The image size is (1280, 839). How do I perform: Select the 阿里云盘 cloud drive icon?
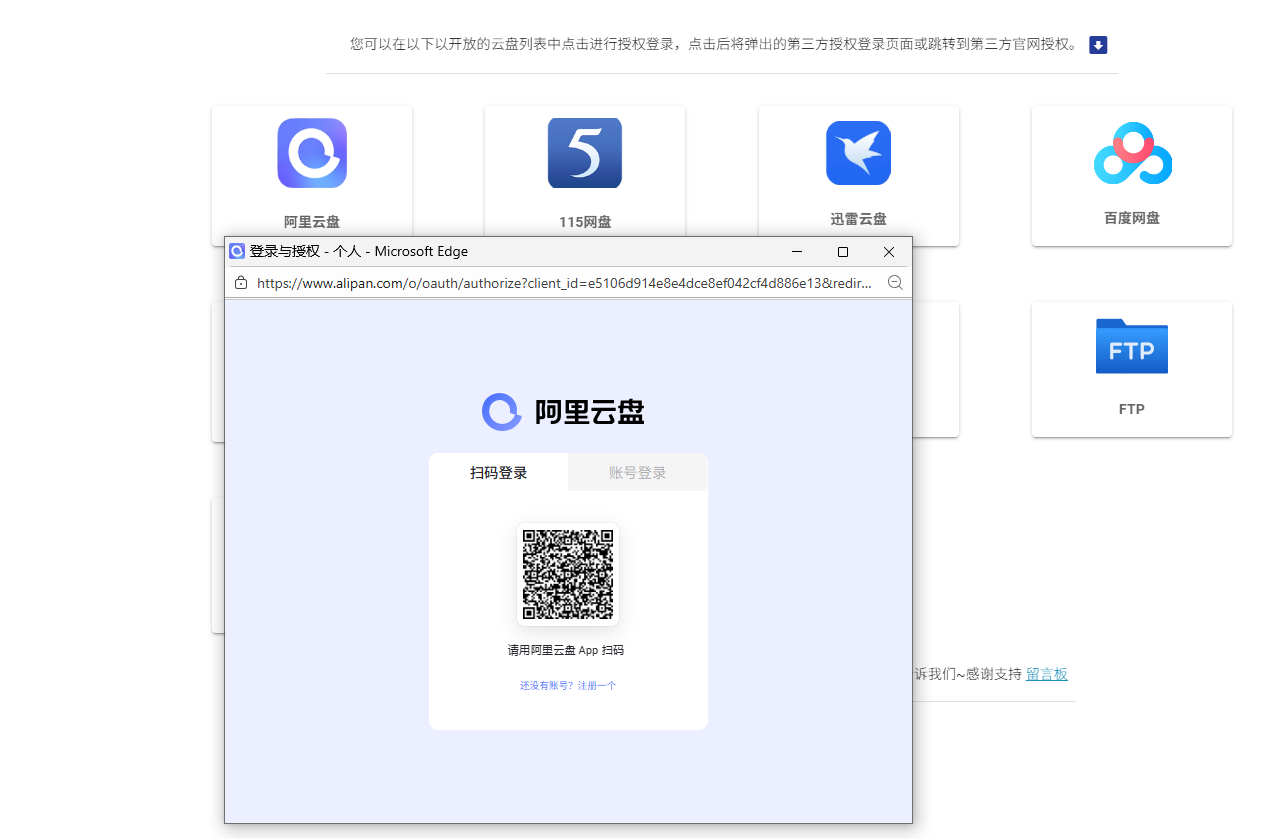point(312,153)
